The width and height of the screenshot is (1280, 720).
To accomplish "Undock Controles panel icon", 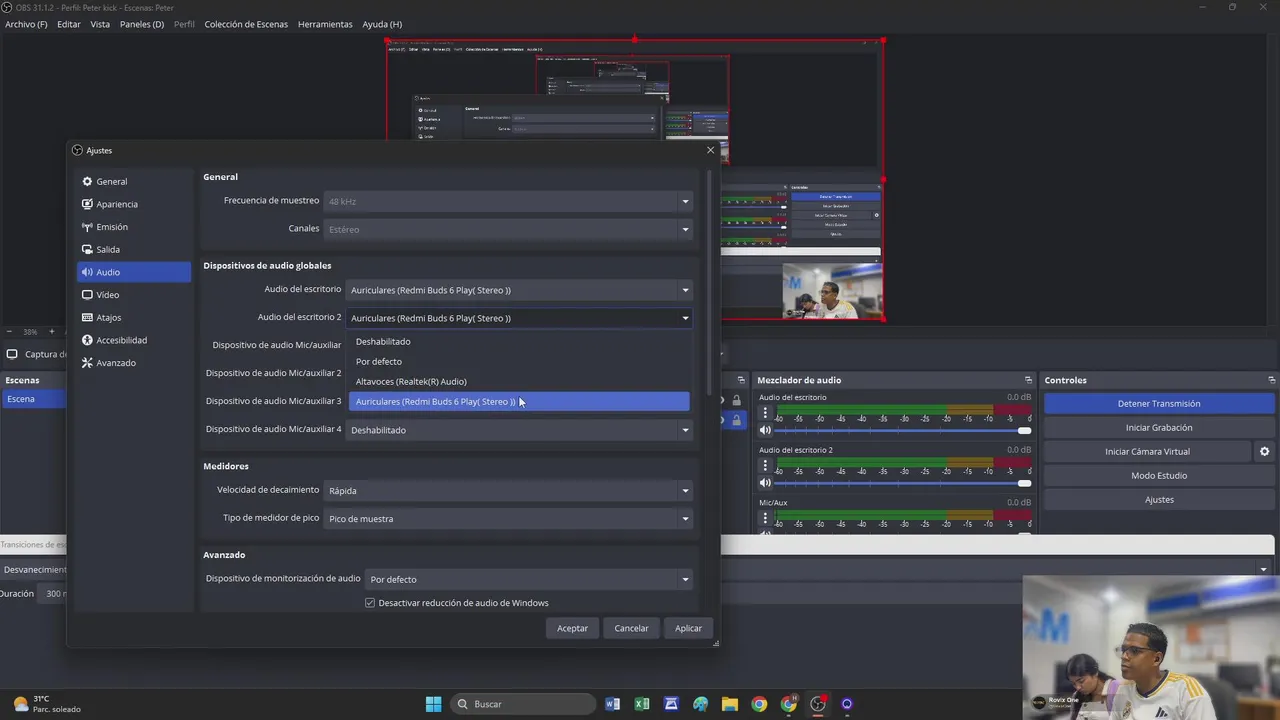I will [1271, 380].
